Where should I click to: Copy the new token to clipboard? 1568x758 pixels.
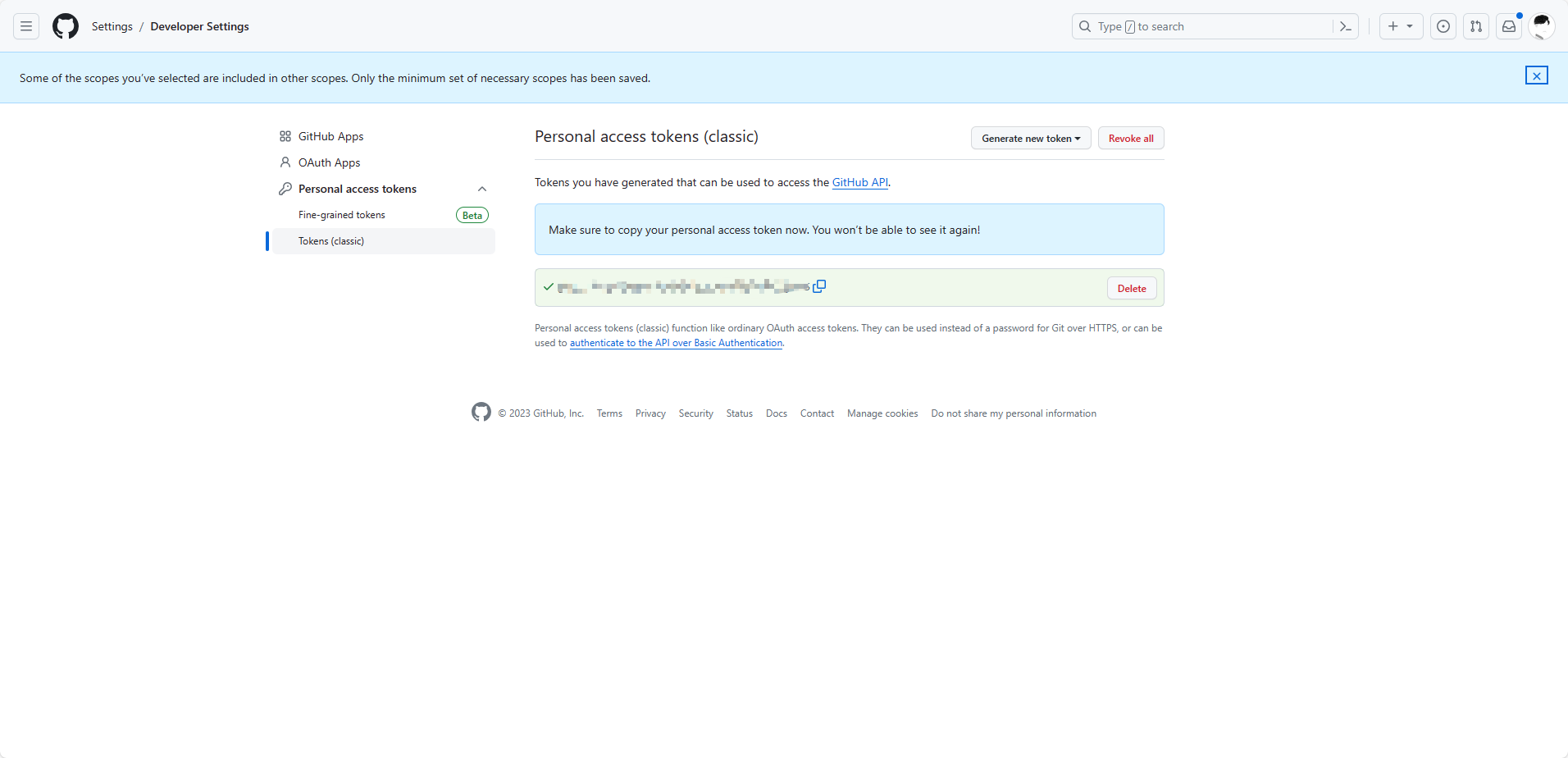coord(819,286)
